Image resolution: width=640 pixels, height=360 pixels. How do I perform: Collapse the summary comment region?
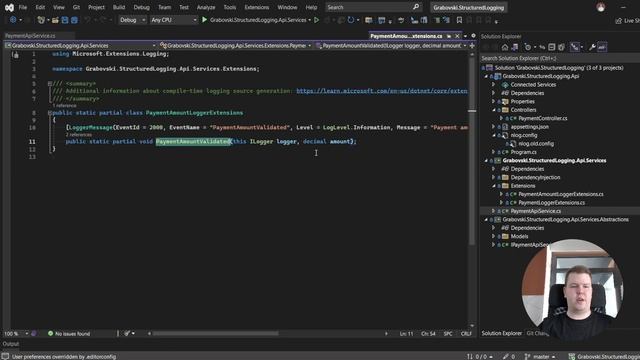(x=50, y=84)
